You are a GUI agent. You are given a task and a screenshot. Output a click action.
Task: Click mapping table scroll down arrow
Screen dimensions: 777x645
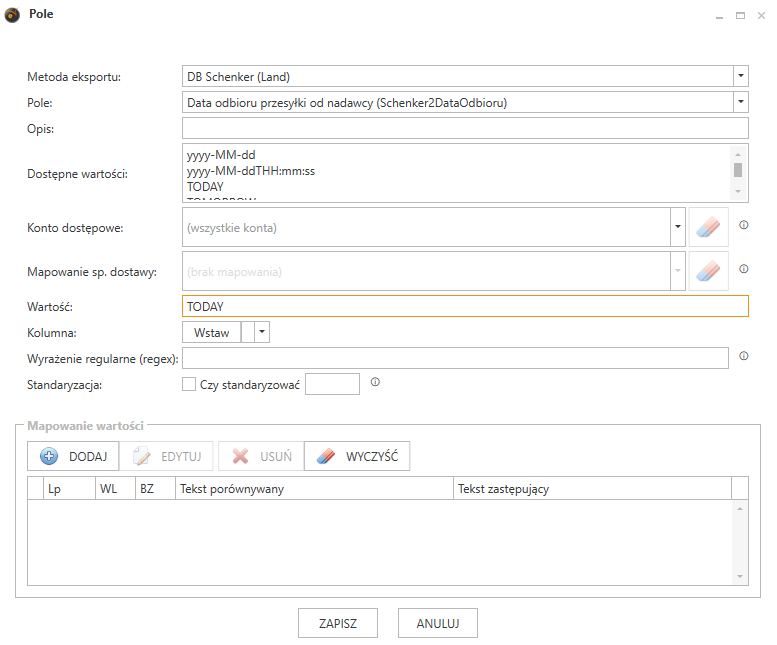pos(739,576)
